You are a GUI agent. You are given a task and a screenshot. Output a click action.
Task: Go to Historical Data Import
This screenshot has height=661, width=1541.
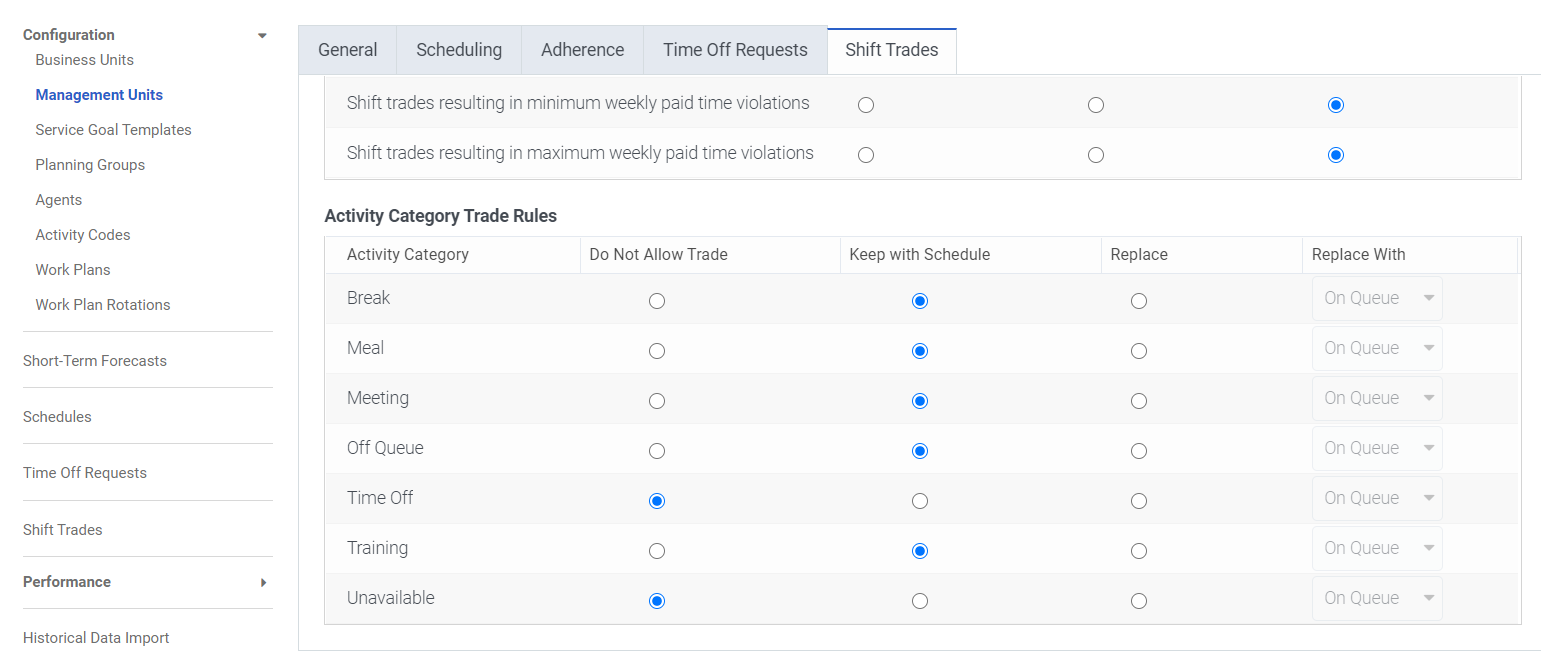98,638
